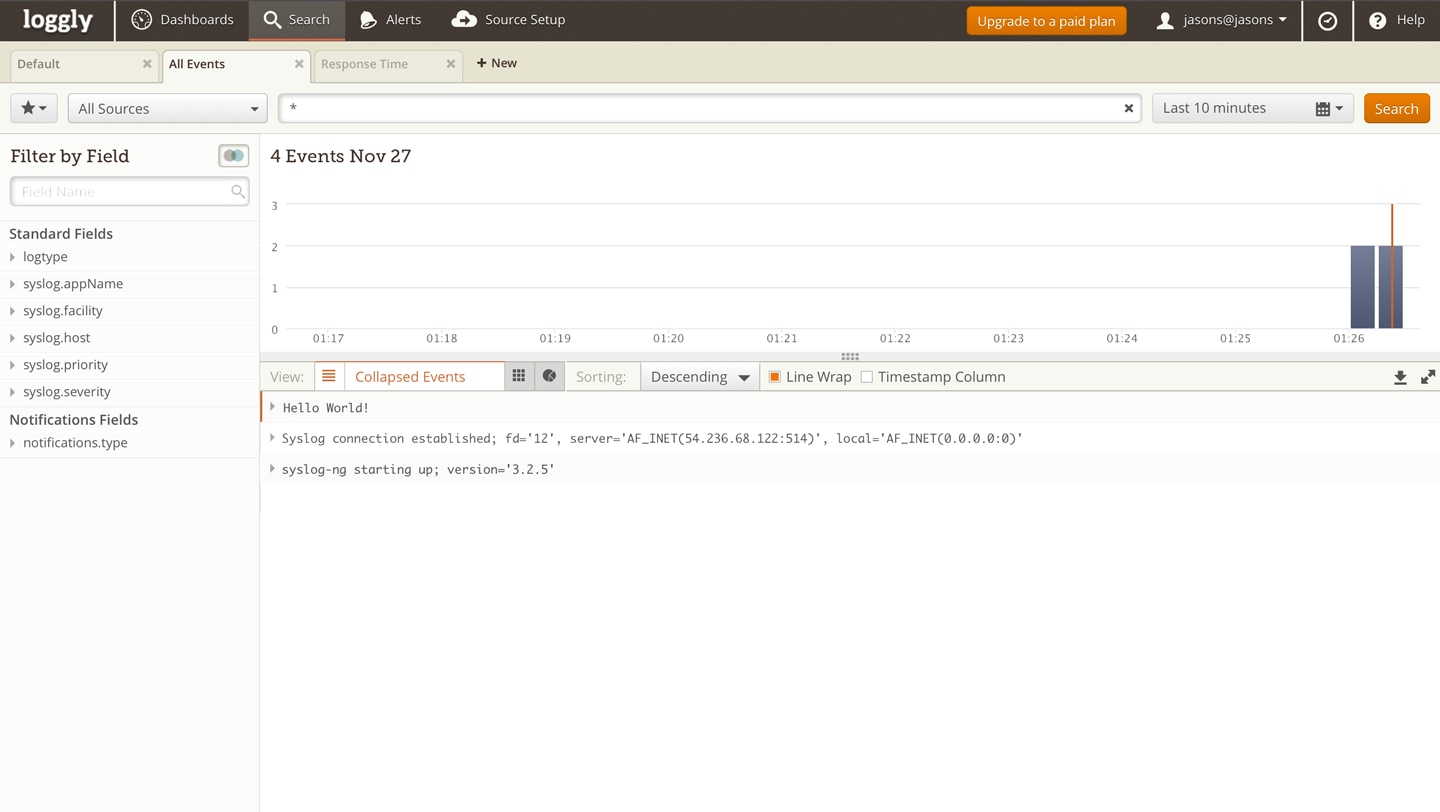Click the download events icon
1440x812 pixels.
click(1400, 377)
